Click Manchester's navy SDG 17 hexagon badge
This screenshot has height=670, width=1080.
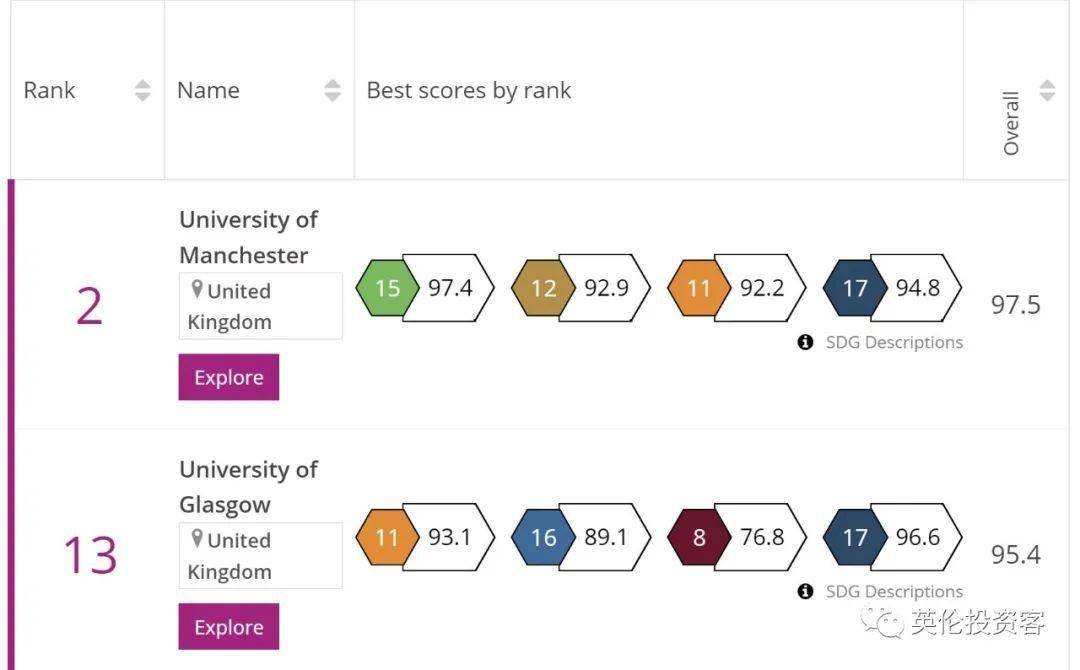point(854,288)
